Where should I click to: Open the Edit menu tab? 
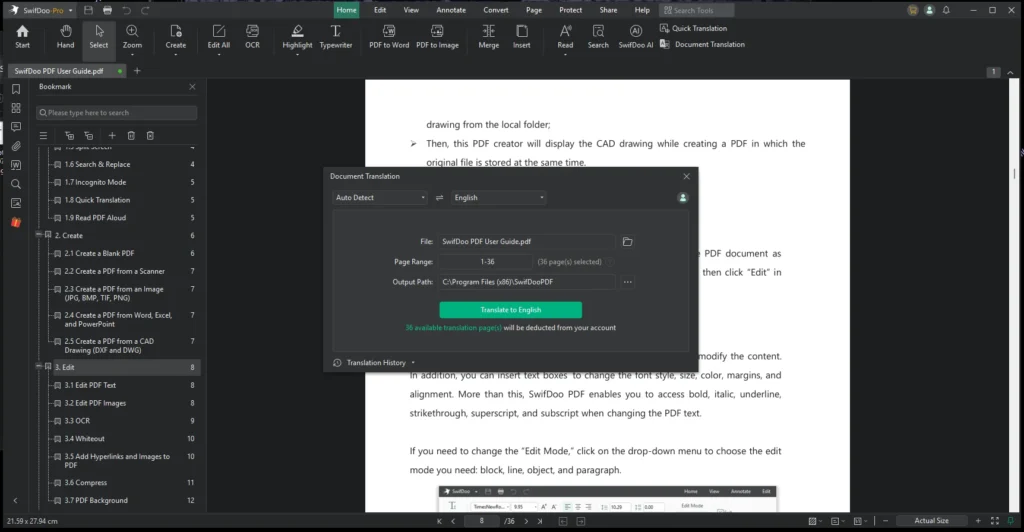(380, 10)
